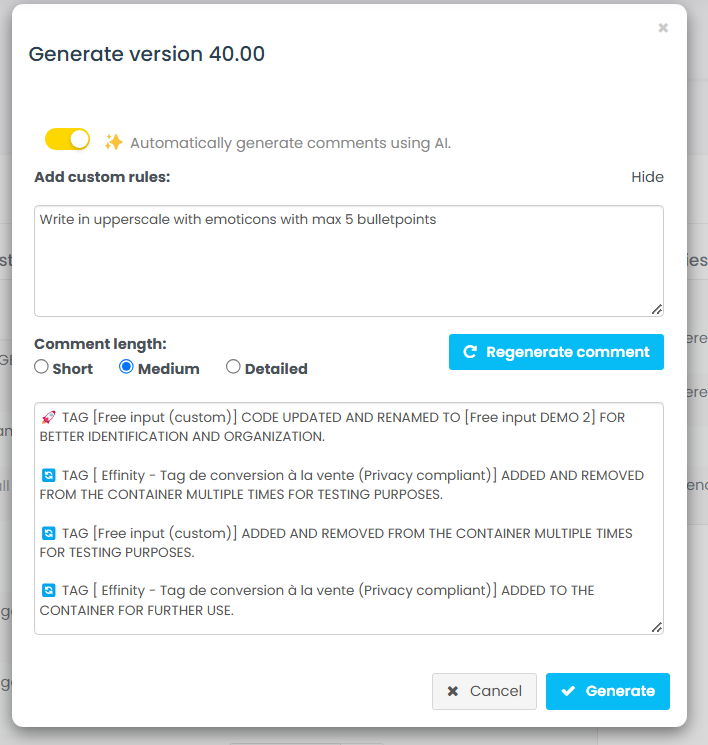Click the generated comment resize handle
708x745 pixels.
coord(656,627)
